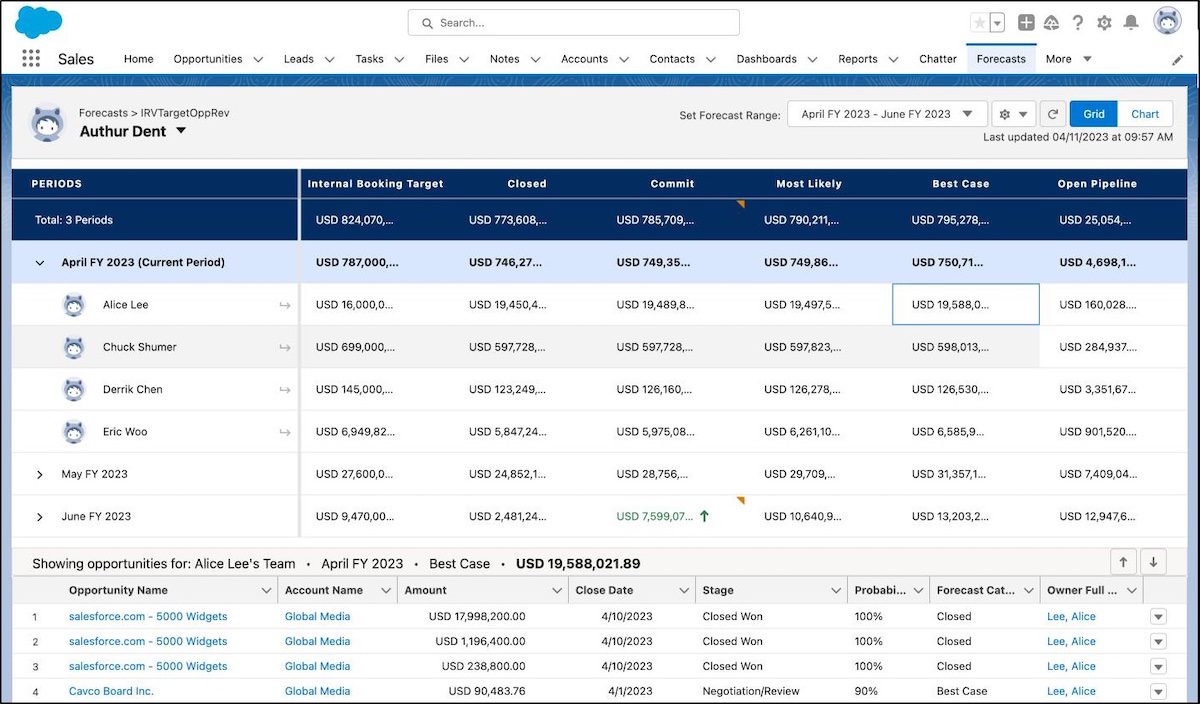The width and height of the screenshot is (1200, 704).
Task: Collapse the April FY 2023 period
Action: pyautogui.click(x=40, y=263)
